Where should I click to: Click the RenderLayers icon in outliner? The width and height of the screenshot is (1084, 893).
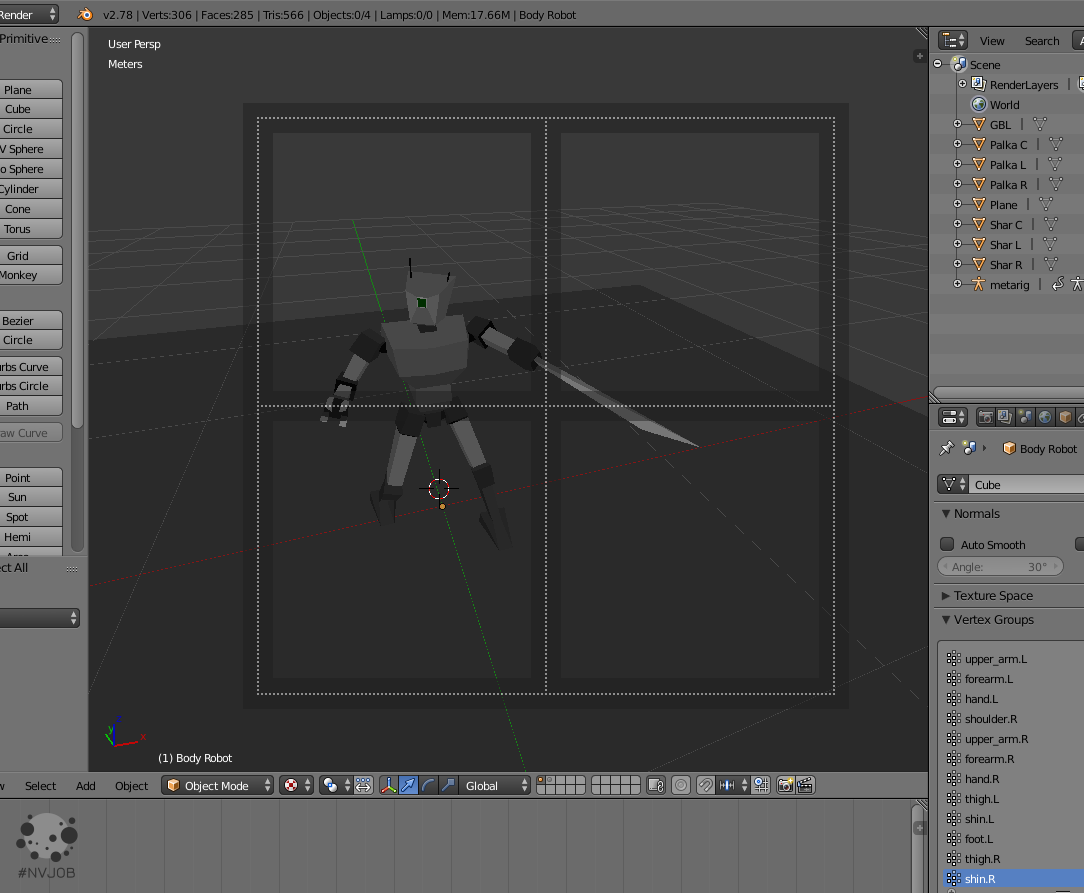point(979,84)
